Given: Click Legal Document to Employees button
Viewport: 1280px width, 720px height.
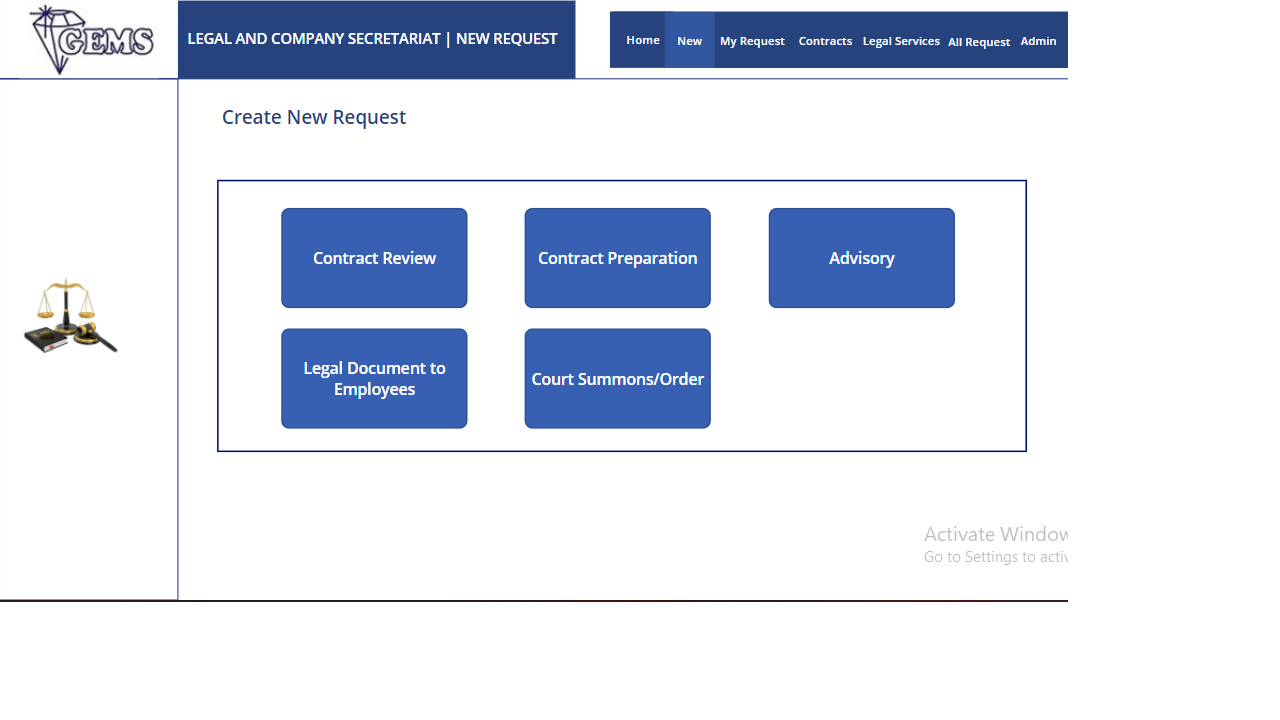Looking at the screenshot, I should click(x=374, y=378).
